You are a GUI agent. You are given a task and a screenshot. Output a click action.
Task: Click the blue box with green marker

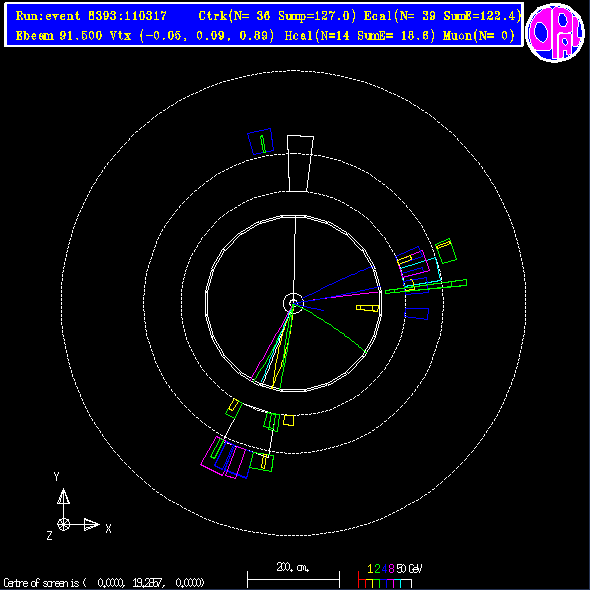(260, 141)
